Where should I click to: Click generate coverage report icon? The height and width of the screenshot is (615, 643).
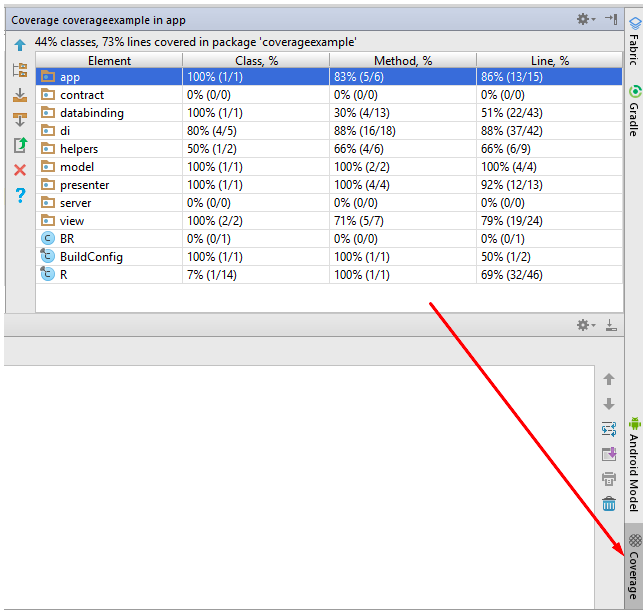20,145
